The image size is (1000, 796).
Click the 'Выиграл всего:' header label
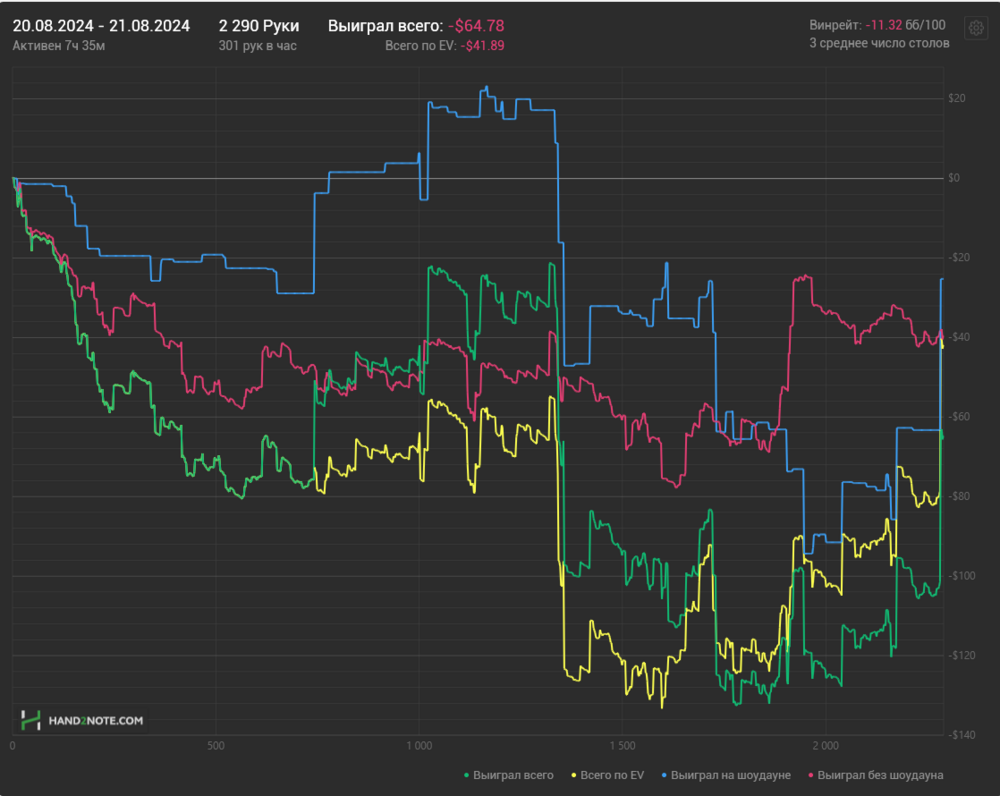click(x=385, y=26)
